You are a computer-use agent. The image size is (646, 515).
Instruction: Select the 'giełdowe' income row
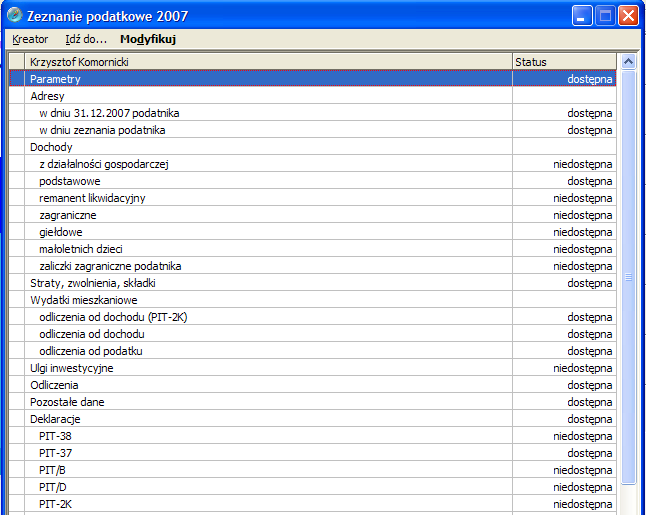(x=313, y=232)
